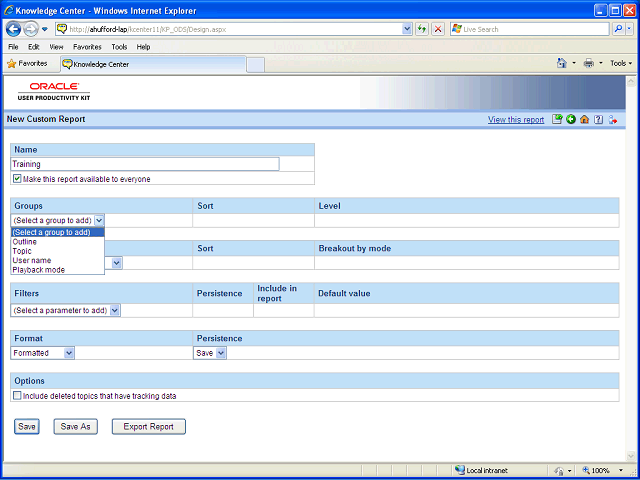Go to the orange home icon
The image size is (640, 480).
(x=584, y=119)
